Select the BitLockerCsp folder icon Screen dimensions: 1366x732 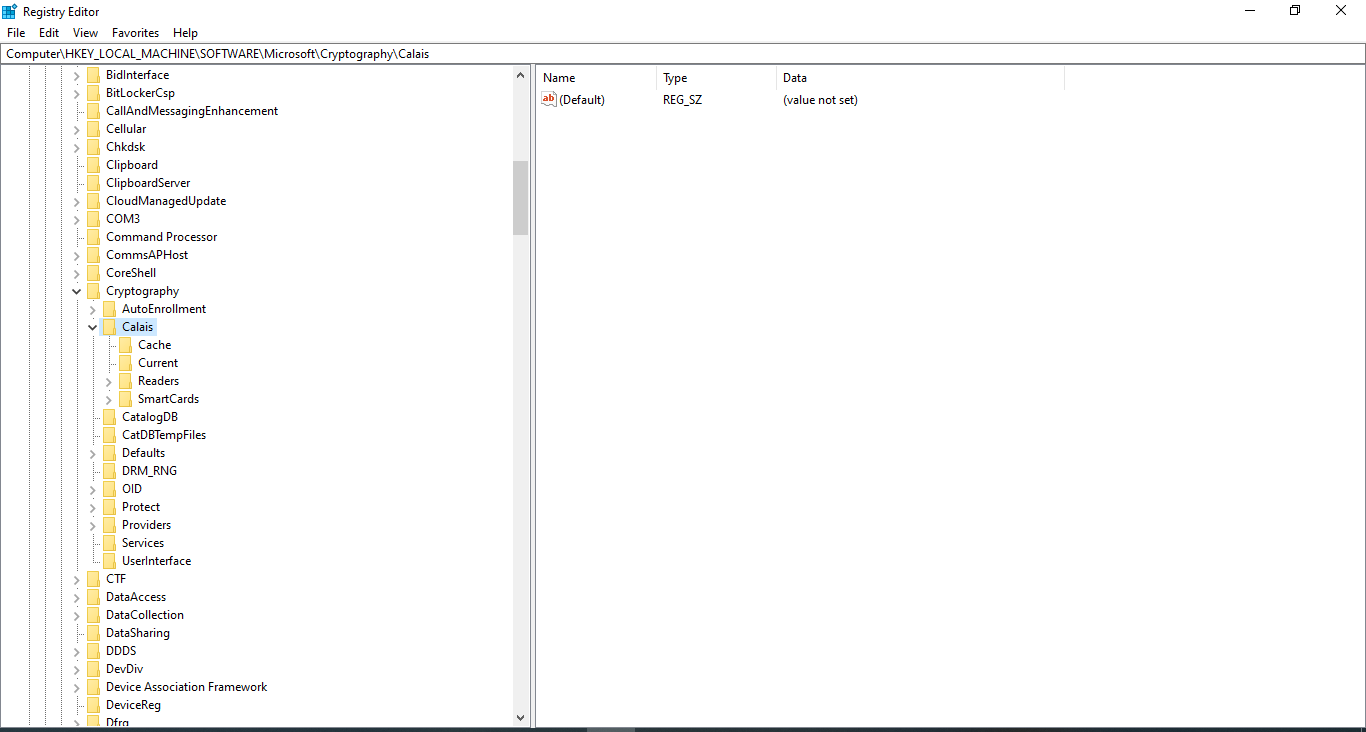94,93
